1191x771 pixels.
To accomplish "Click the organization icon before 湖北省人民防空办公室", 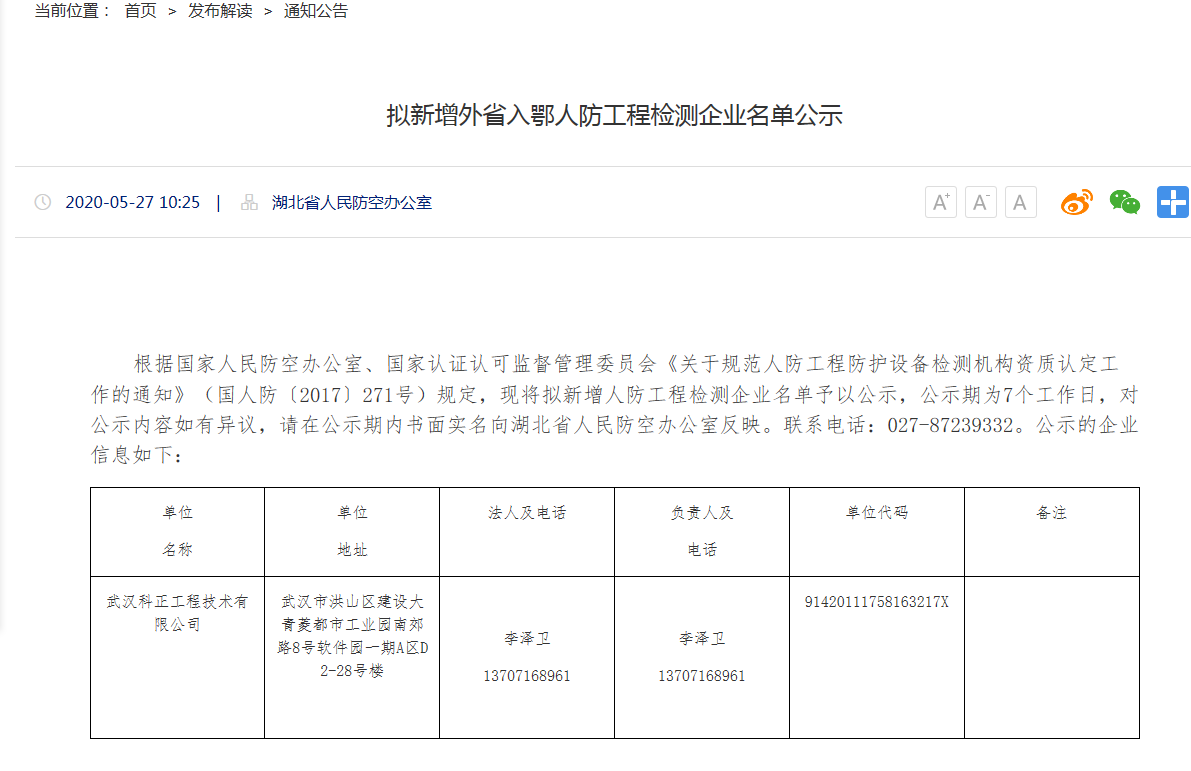I will 249,202.
